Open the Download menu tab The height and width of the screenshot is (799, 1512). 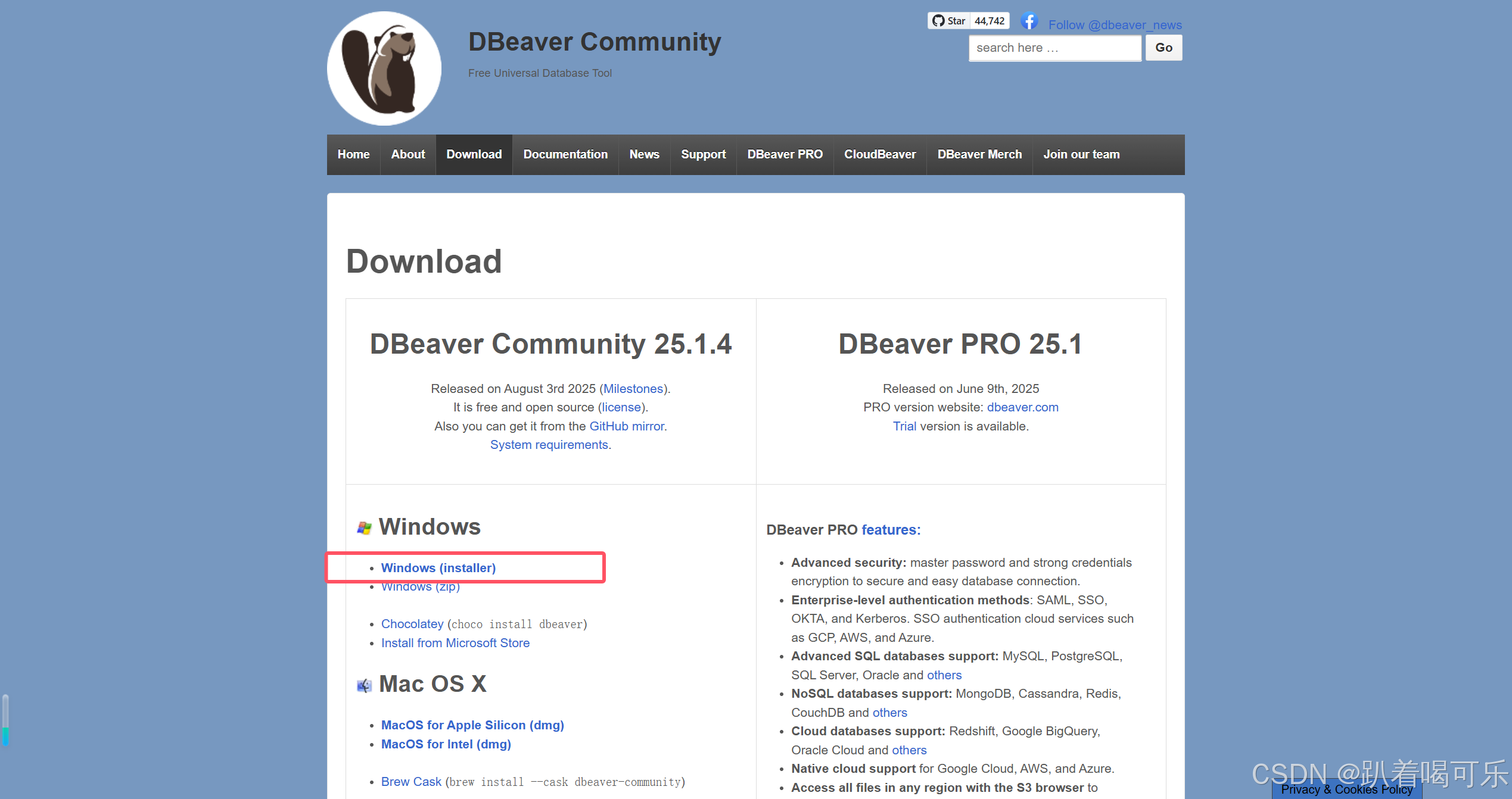(474, 154)
